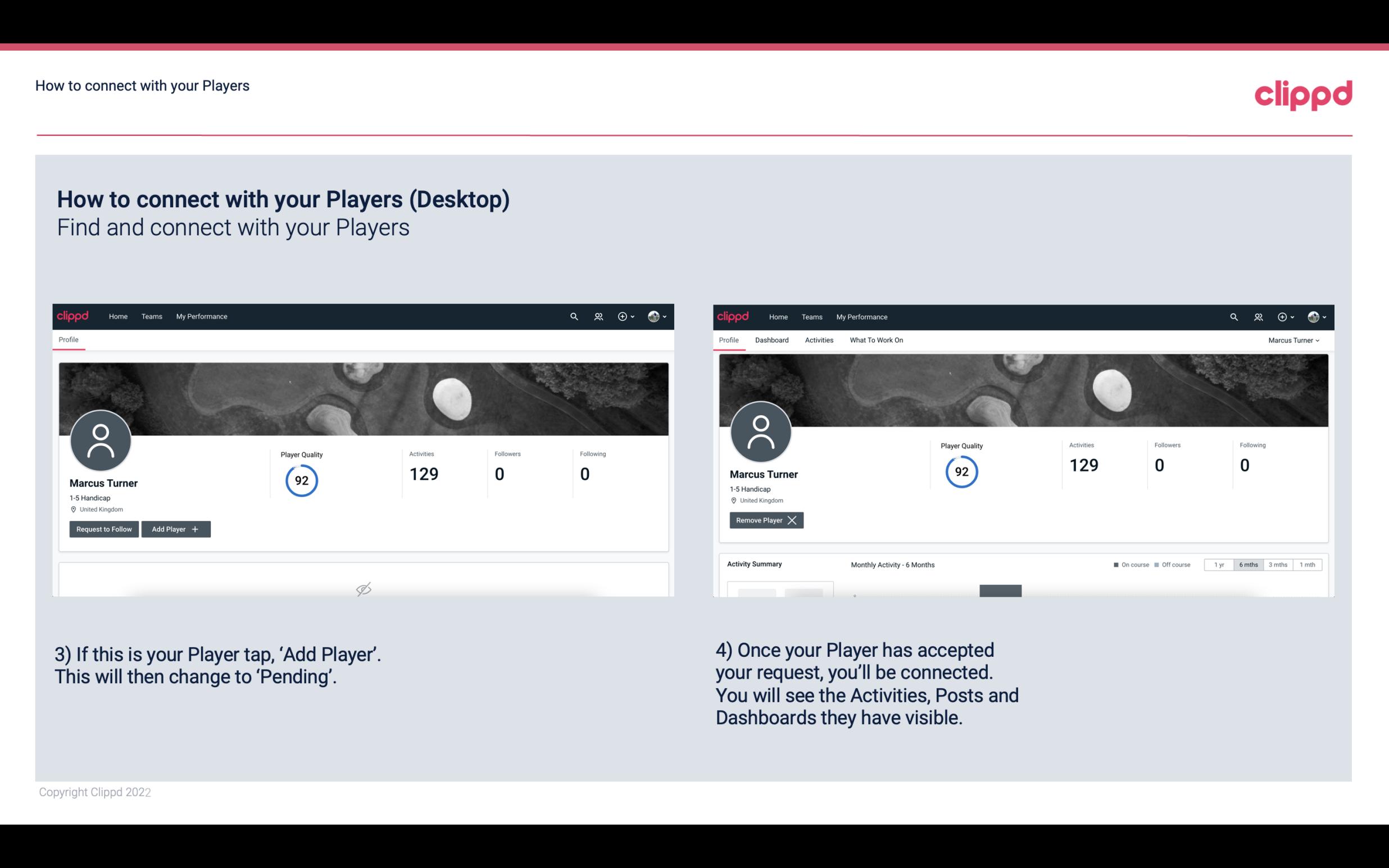Click the search icon in right screenshot
Viewport: 1389px width, 868px height.
(x=1233, y=316)
